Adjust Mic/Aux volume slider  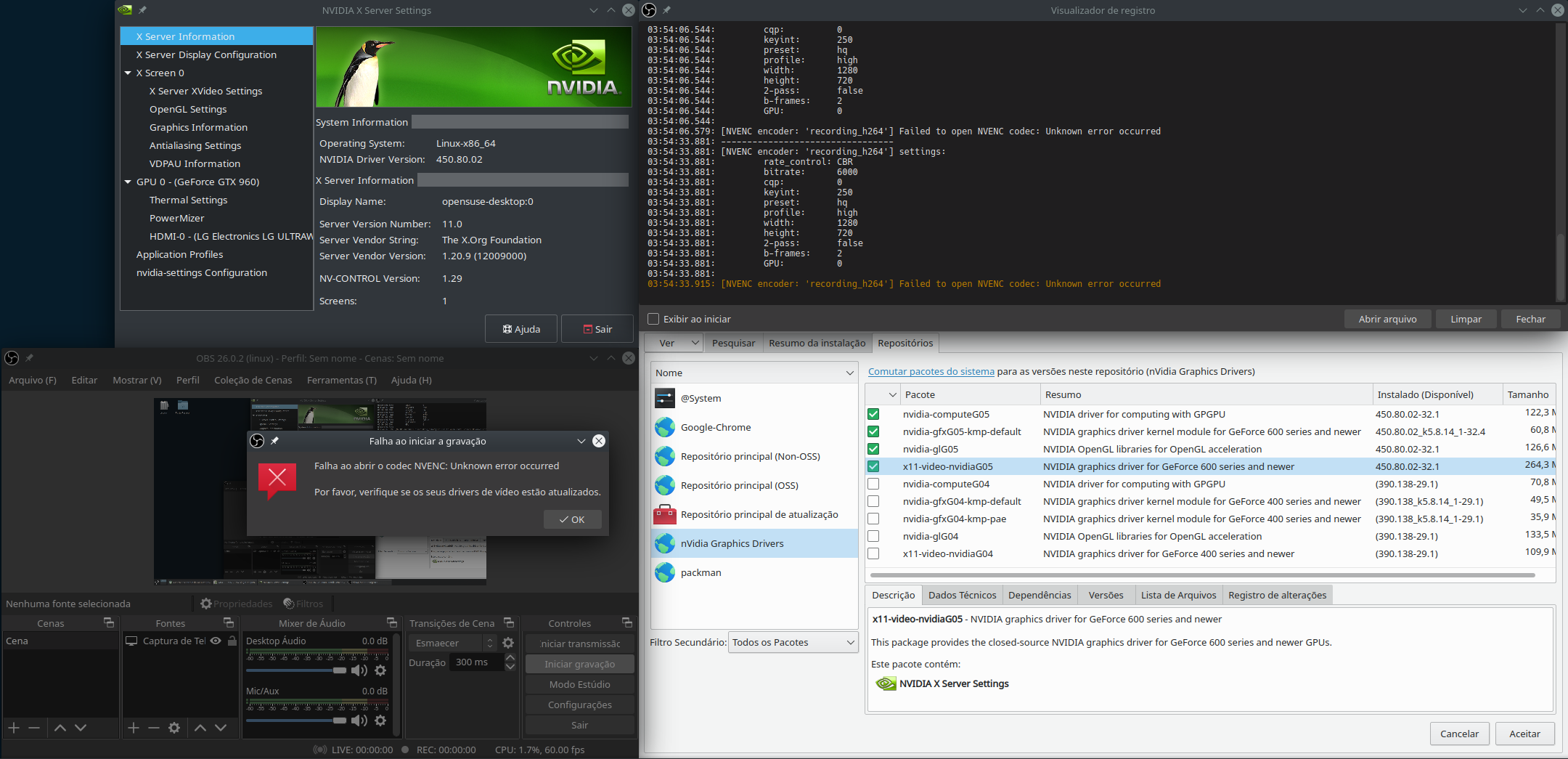[296, 721]
